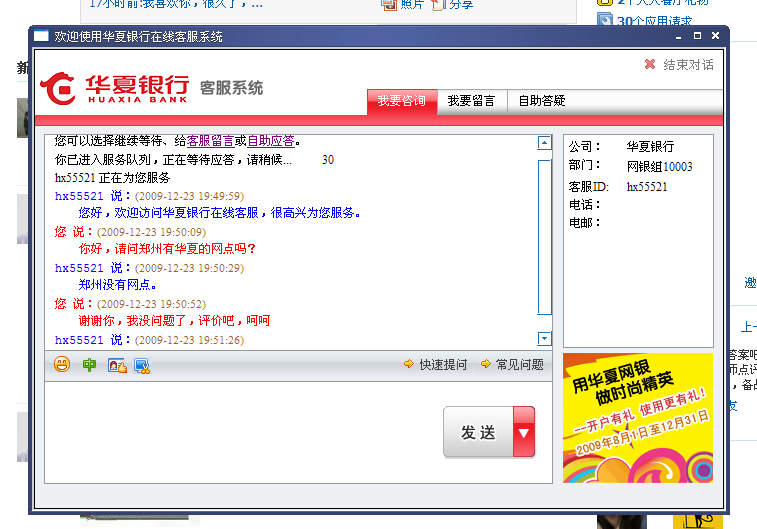Screen dimensions: 757x529
Task: Click the chat history scrollbar thumb
Action: (x=545, y=237)
